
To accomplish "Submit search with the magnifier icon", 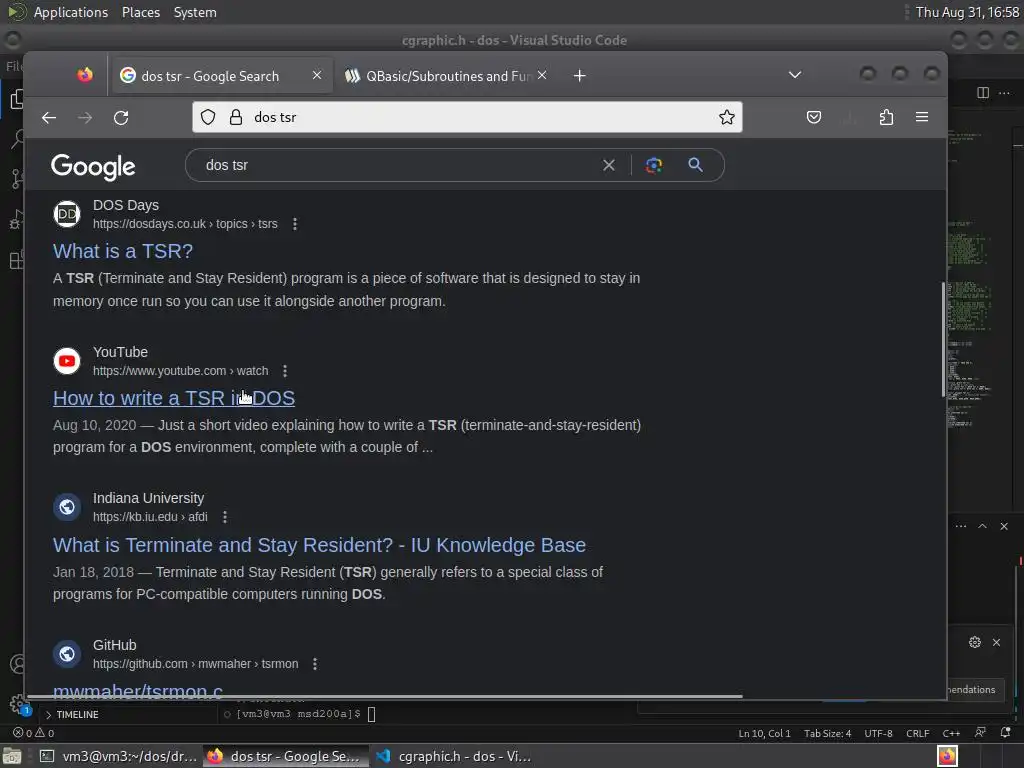I will (x=696, y=165).
